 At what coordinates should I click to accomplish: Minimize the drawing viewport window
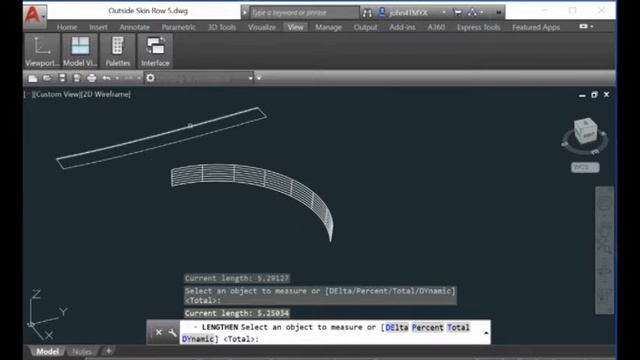[582, 95]
